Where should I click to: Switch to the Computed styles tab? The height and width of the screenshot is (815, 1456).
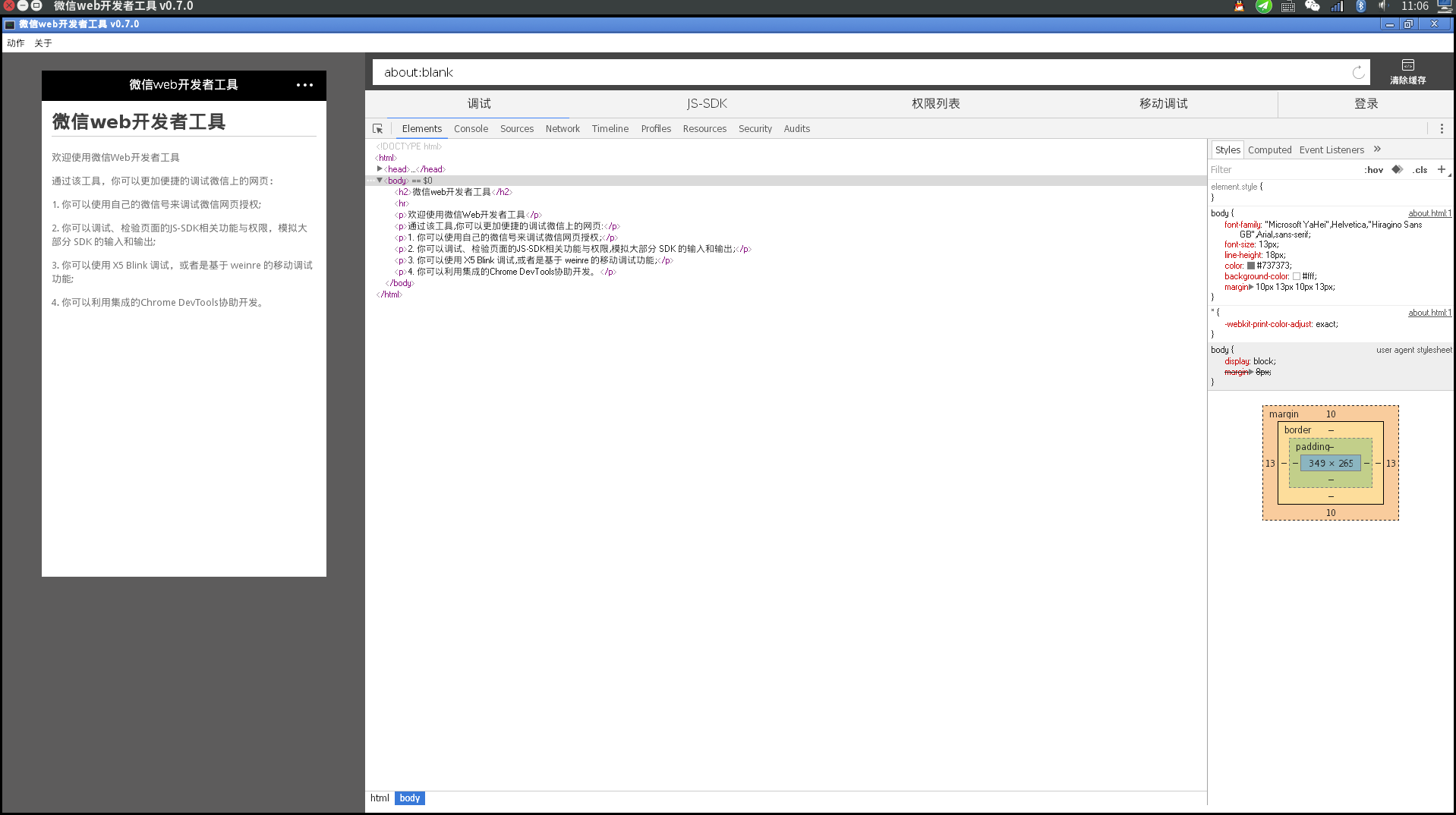pyautogui.click(x=1269, y=150)
